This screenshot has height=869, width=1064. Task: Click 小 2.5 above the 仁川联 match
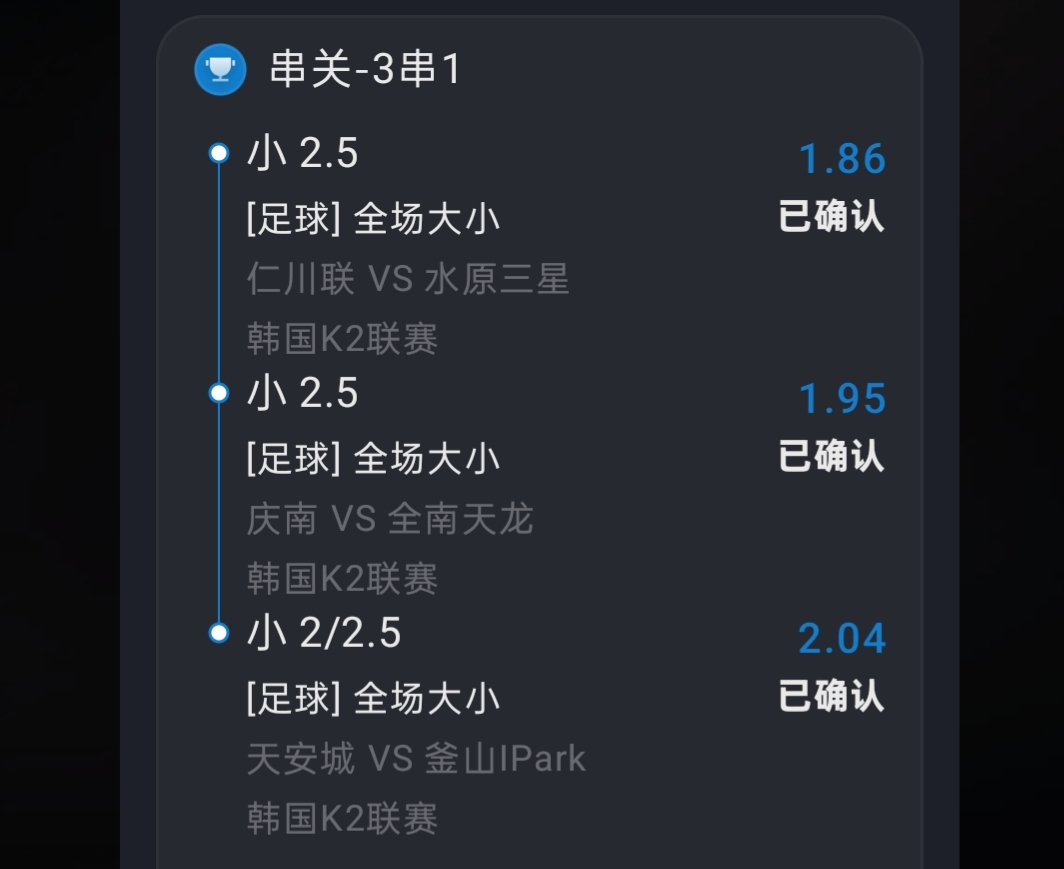coord(302,154)
